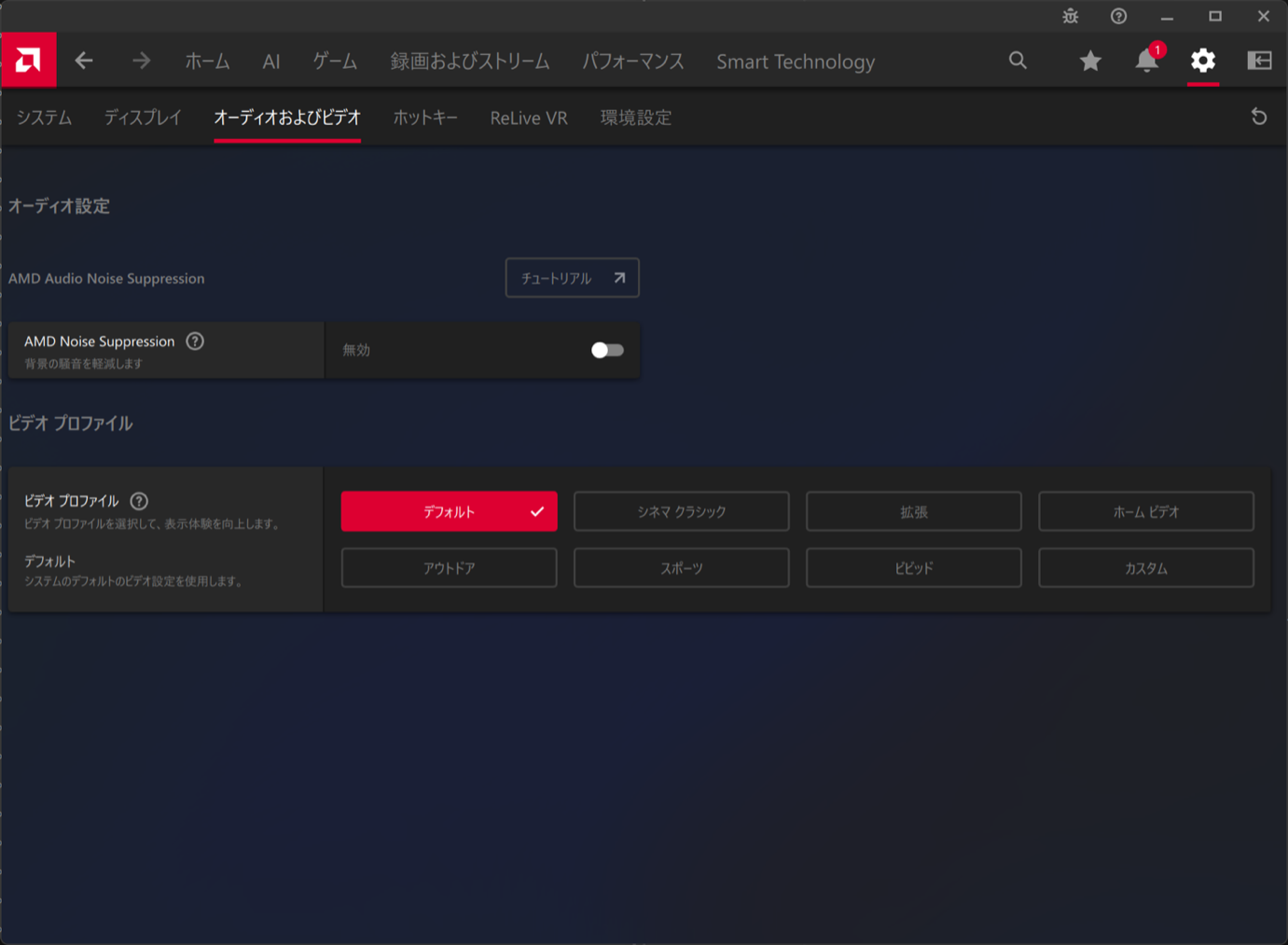Enable the AMD Noise Suppression toggle
Screen dimensions: 1288x945
(x=607, y=350)
